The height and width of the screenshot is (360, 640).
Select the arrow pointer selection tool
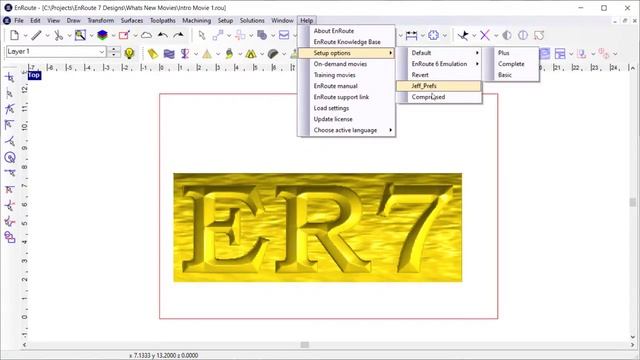pos(202,36)
